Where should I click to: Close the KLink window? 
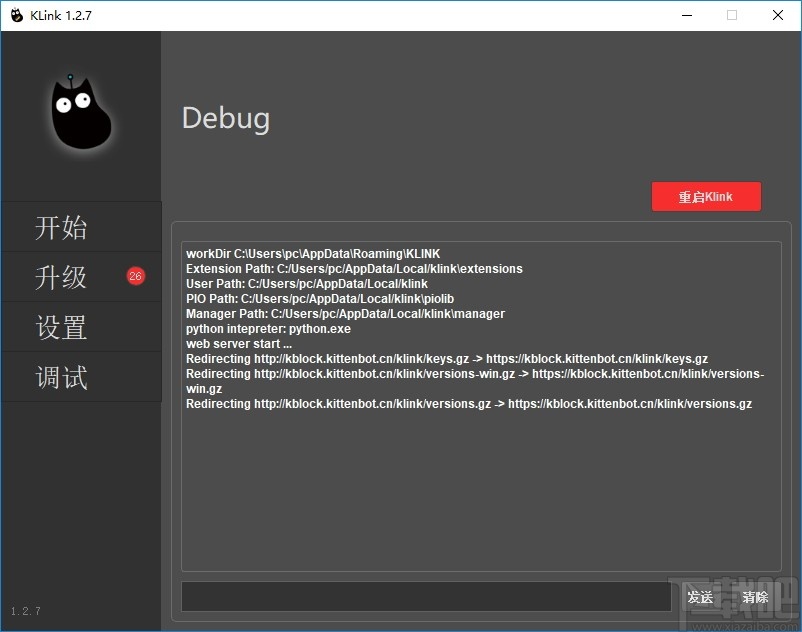(x=777, y=15)
